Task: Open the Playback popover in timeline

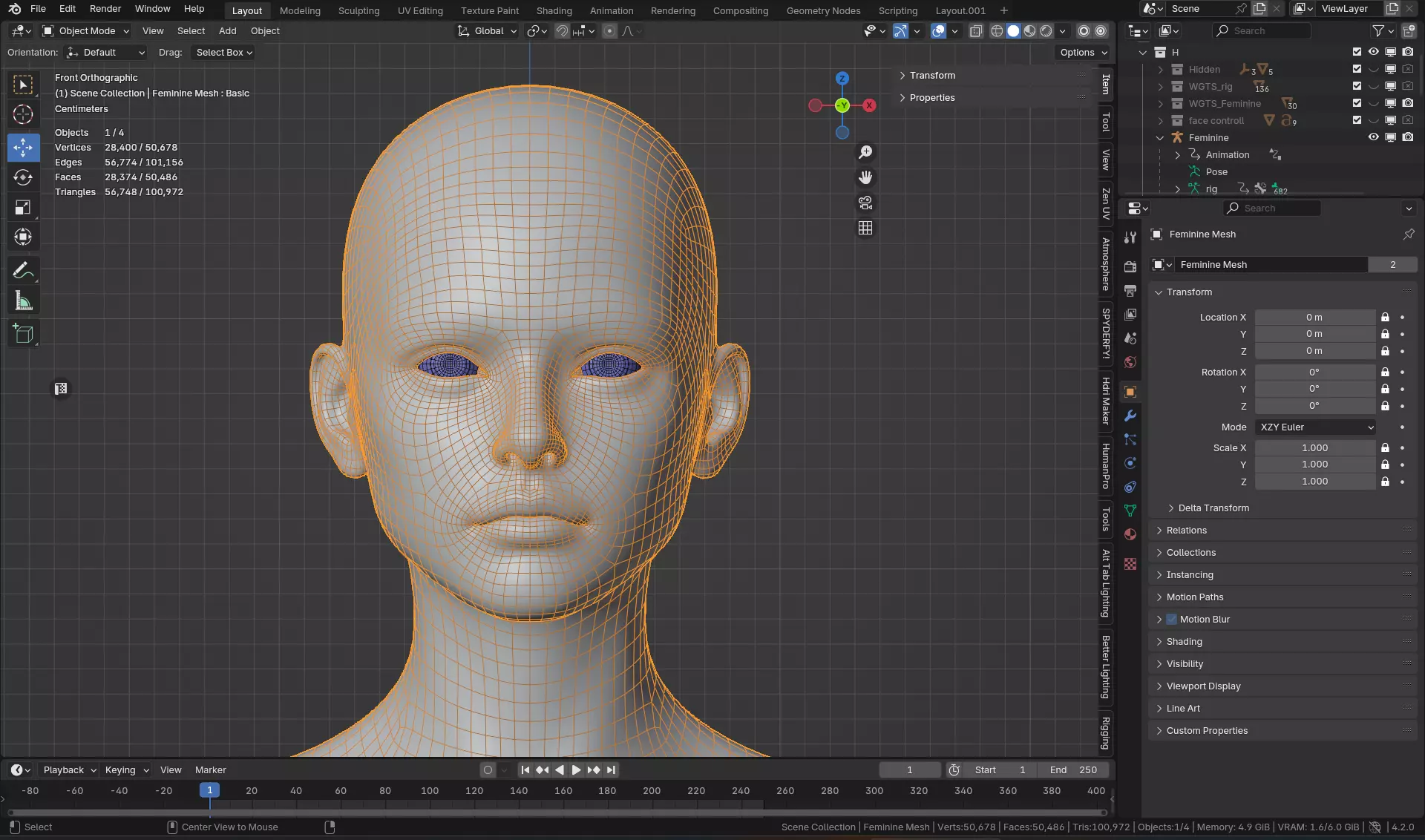Action: pyautogui.click(x=70, y=770)
